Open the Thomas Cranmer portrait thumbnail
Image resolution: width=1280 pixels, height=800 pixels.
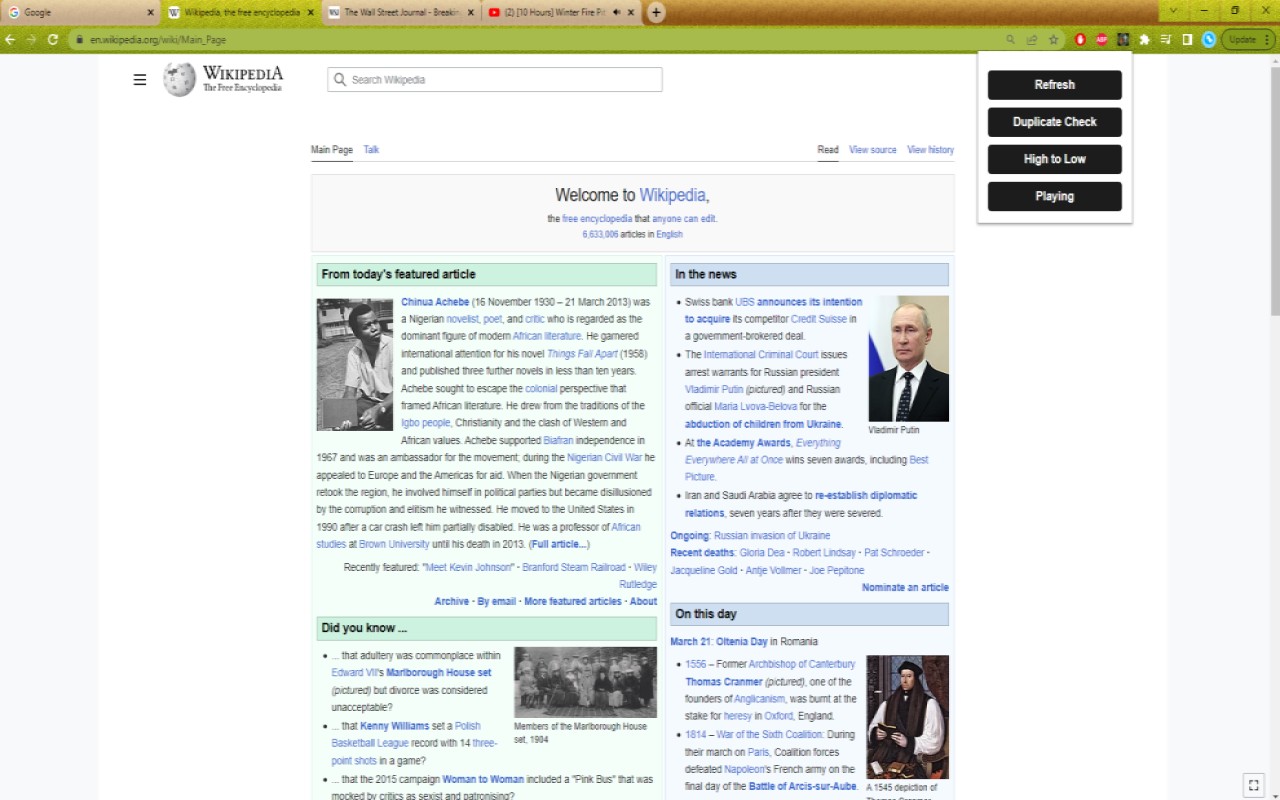907,717
